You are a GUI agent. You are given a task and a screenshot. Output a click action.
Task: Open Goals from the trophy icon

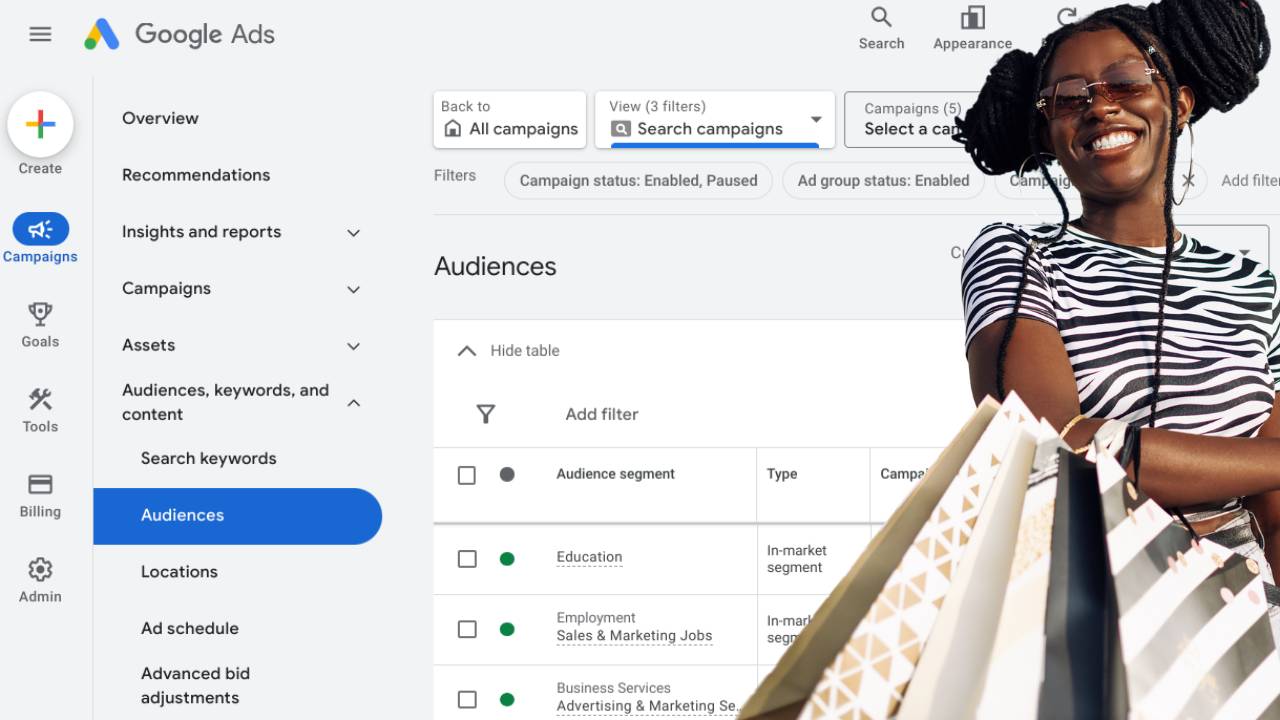[x=40, y=315]
